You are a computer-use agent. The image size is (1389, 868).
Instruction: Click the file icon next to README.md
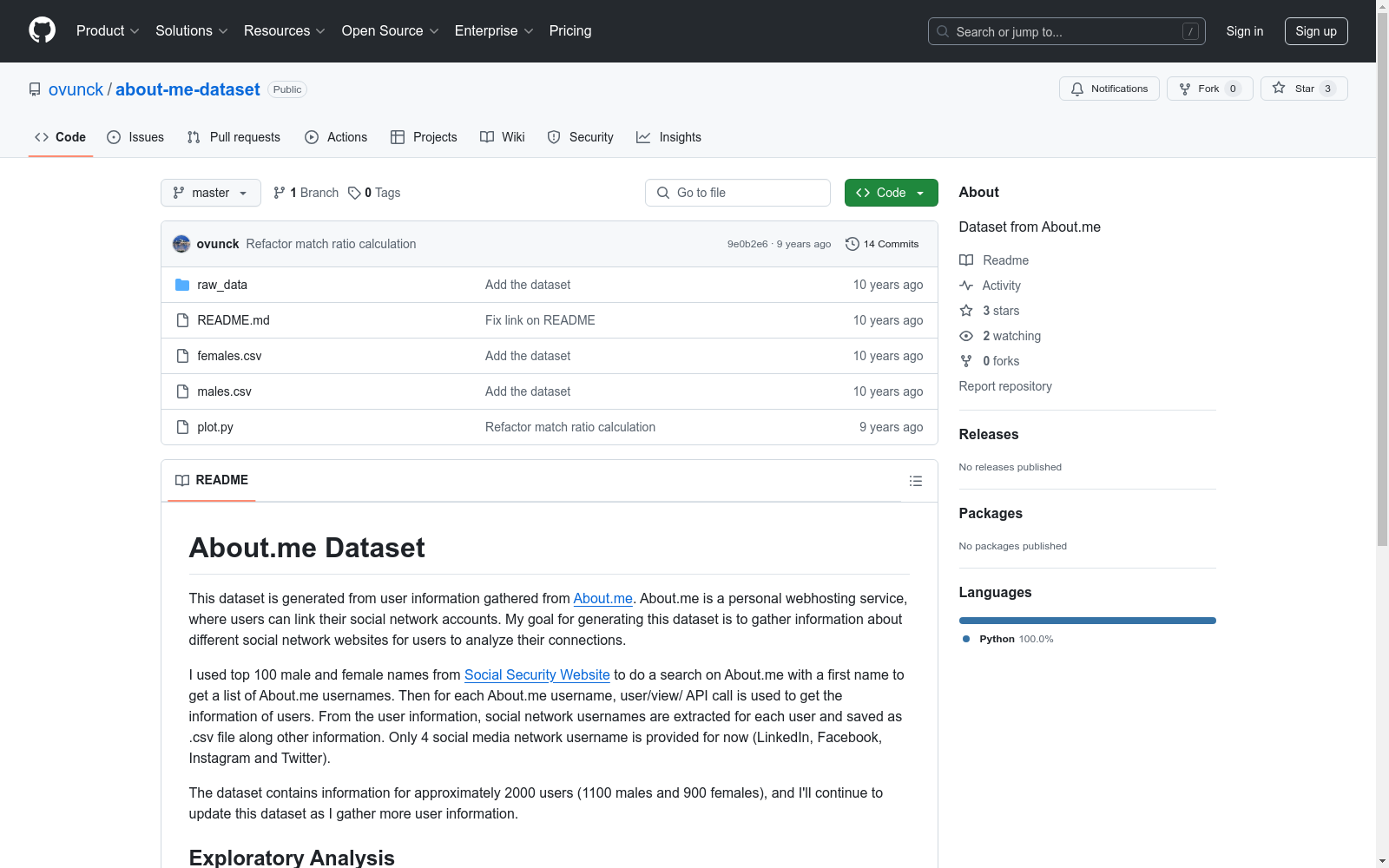(x=182, y=320)
